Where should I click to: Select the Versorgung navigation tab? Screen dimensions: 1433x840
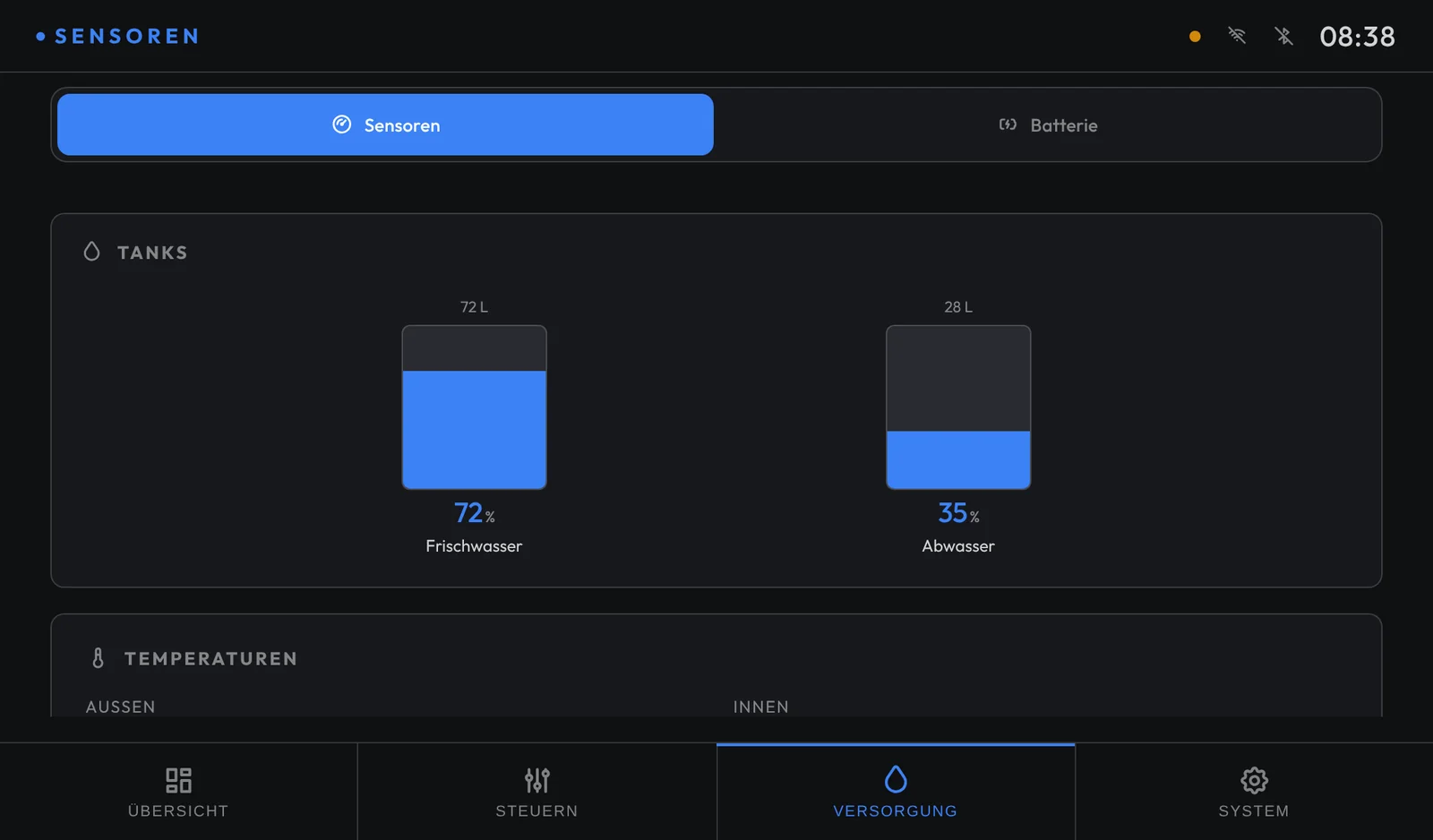(x=896, y=792)
